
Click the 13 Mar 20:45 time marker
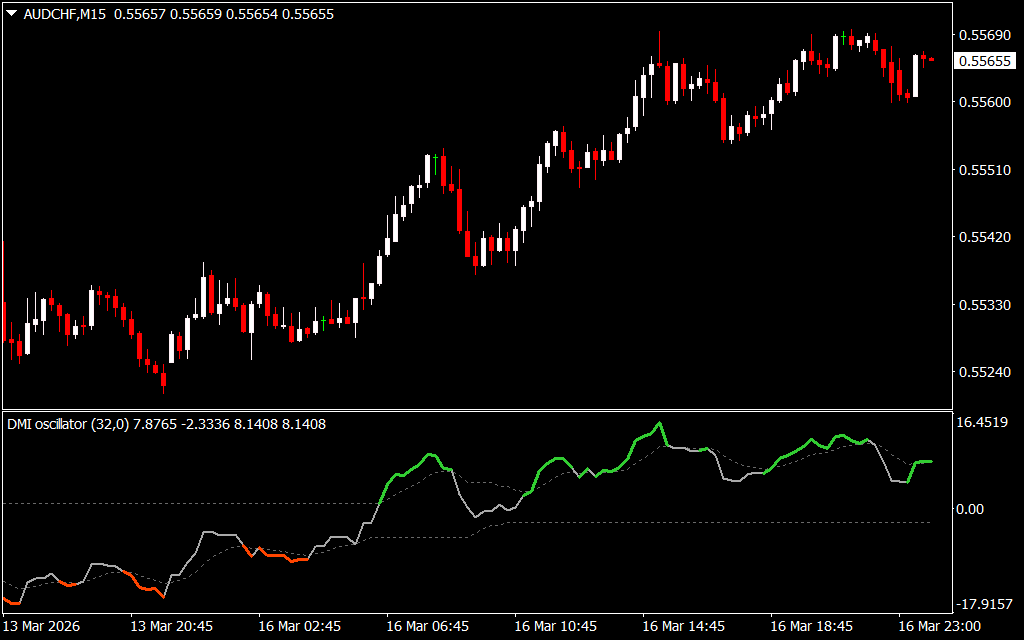tap(172, 626)
